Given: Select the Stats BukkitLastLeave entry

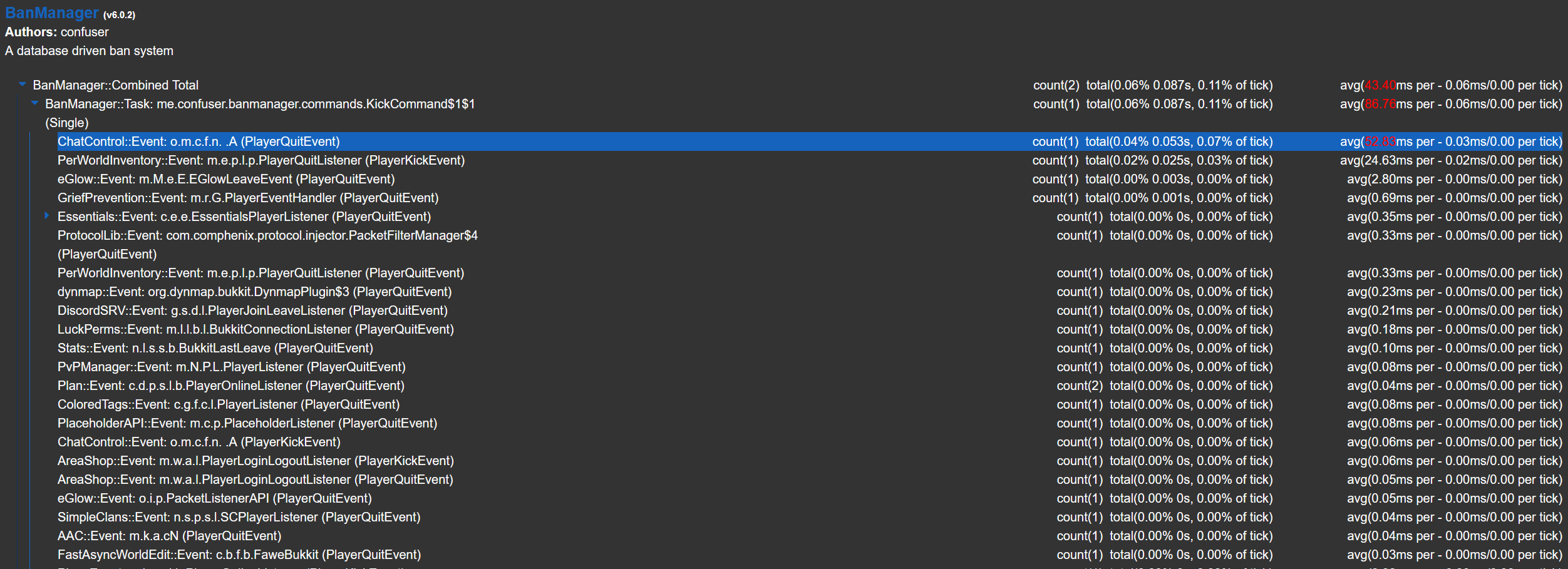Looking at the screenshot, I should coord(215,348).
